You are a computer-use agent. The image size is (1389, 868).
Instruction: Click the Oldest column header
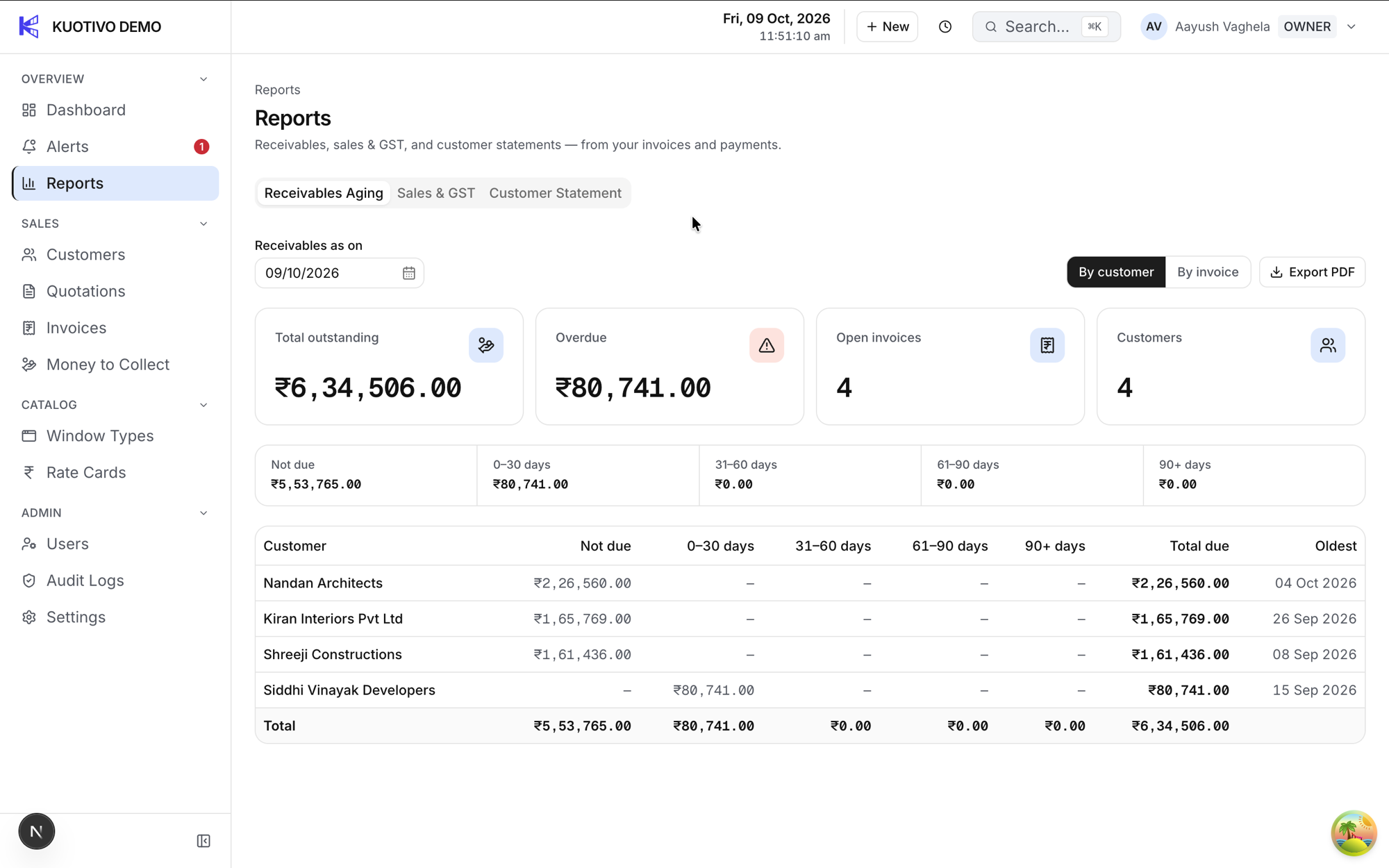1335,546
